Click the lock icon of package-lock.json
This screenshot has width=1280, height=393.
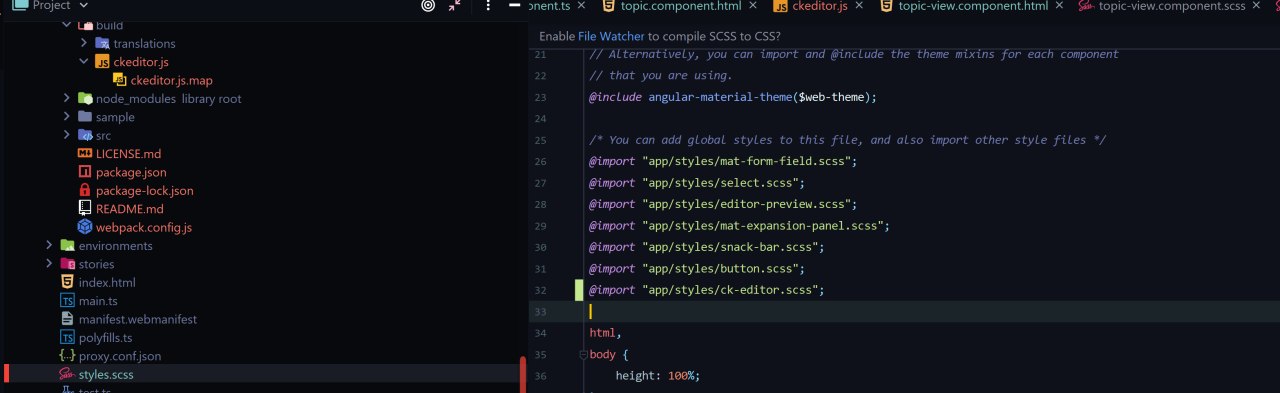click(x=85, y=190)
